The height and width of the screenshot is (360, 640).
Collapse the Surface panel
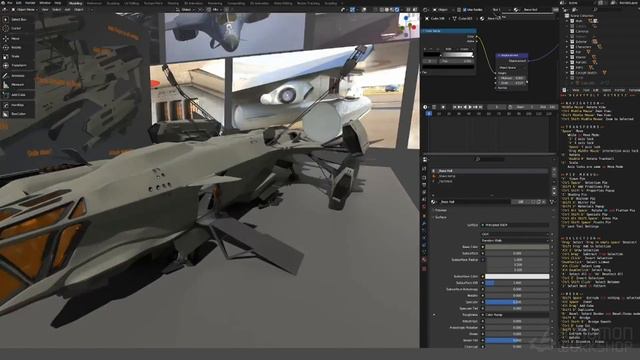pos(440,217)
